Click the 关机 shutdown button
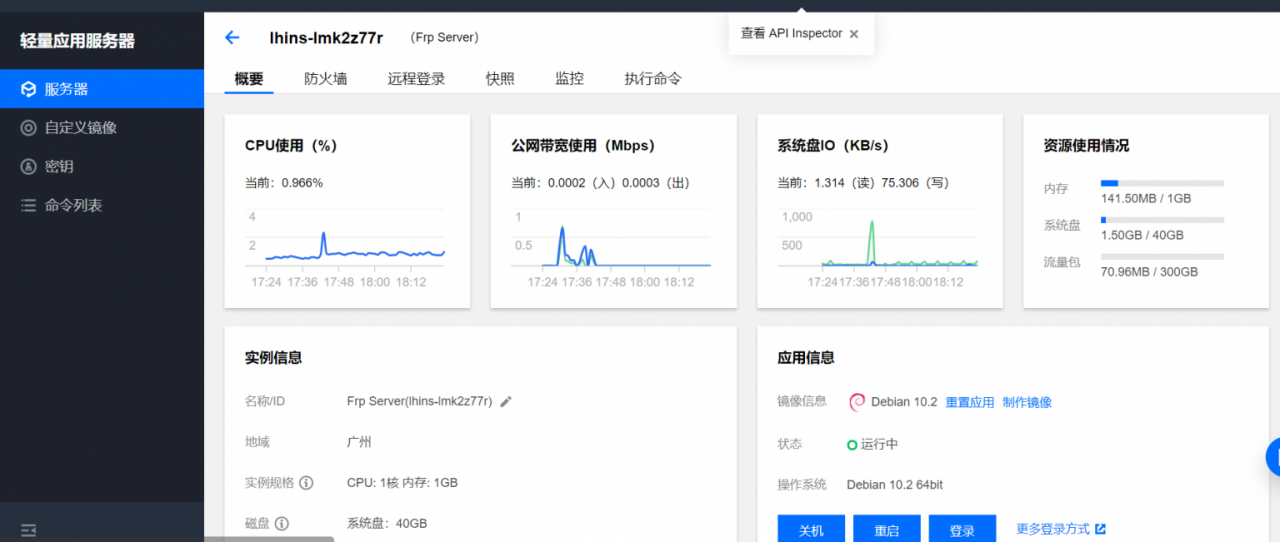Viewport: 1280px width, 542px height. click(811, 529)
